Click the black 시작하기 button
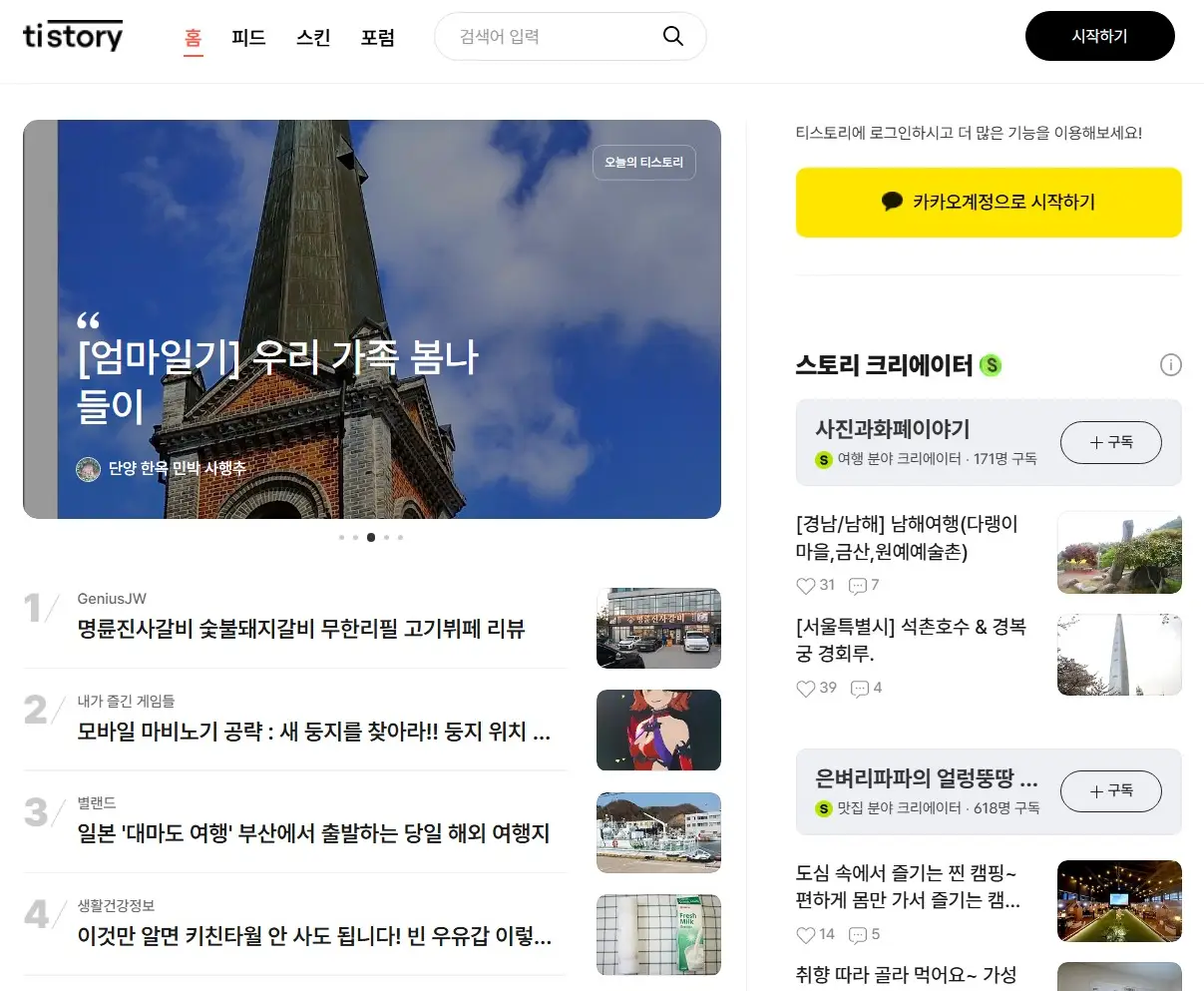 [x=1099, y=35]
